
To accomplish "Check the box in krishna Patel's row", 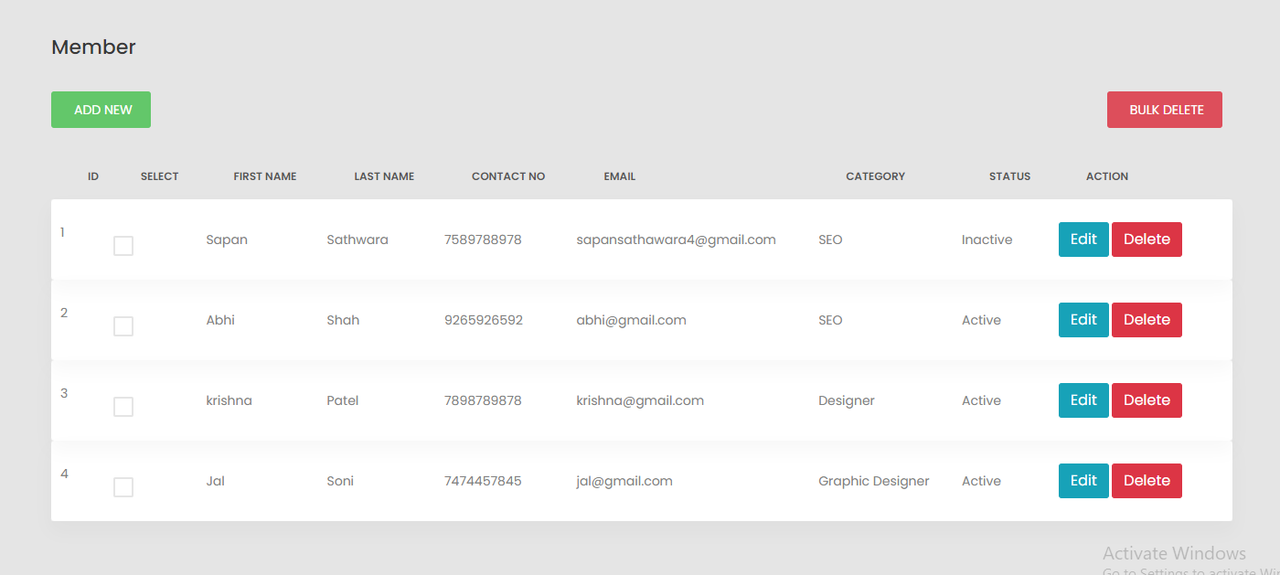I will 123,407.
